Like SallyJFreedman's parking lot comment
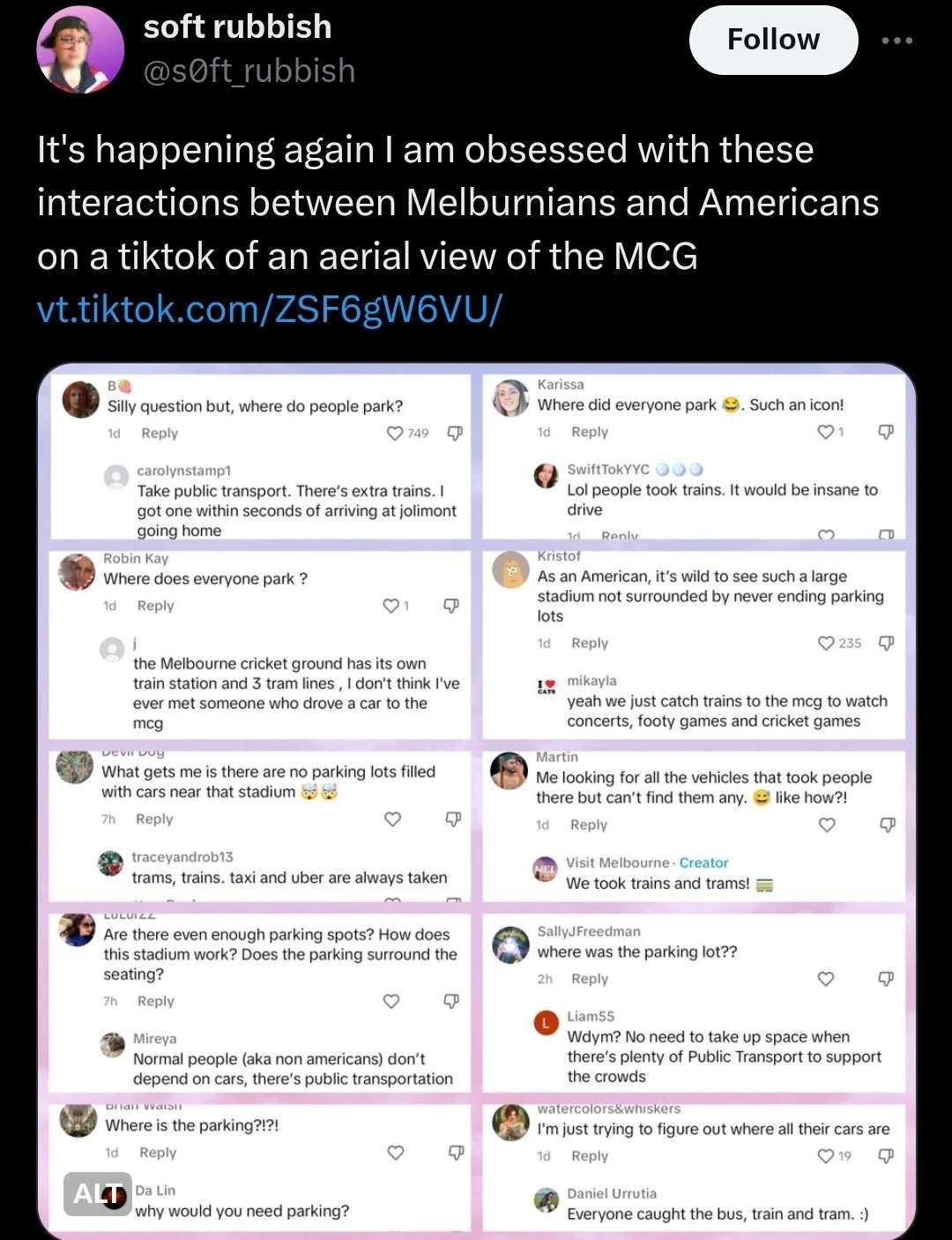The image size is (952, 1240). tap(826, 979)
